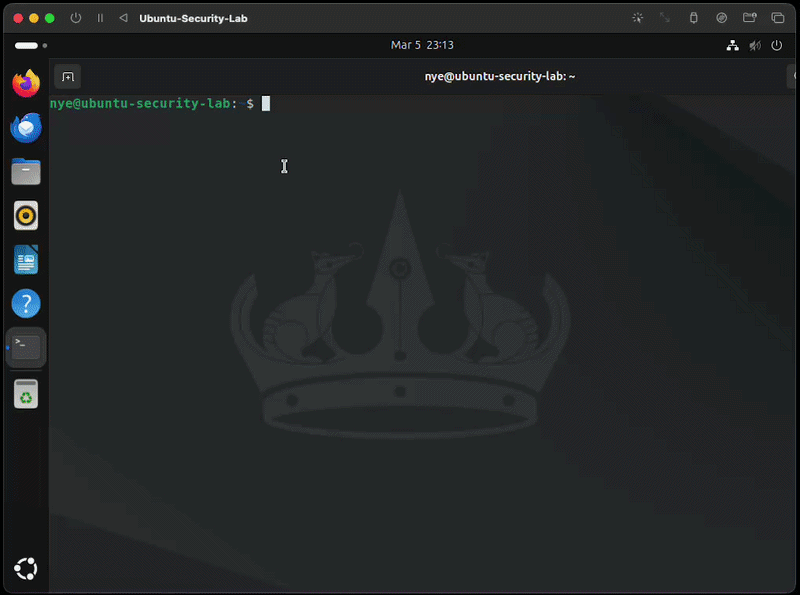This screenshot has height=595, width=800.
Task: Open the Trash from the dock
Action: (26, 394)
